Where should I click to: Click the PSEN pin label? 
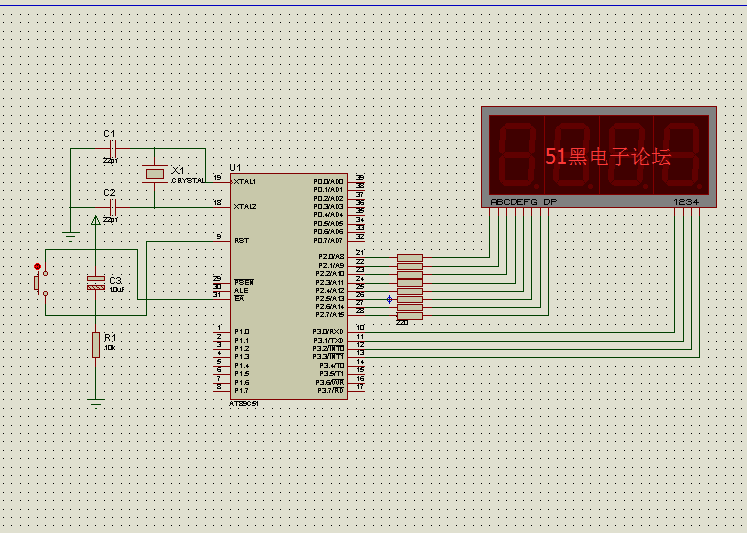[244, 282]
